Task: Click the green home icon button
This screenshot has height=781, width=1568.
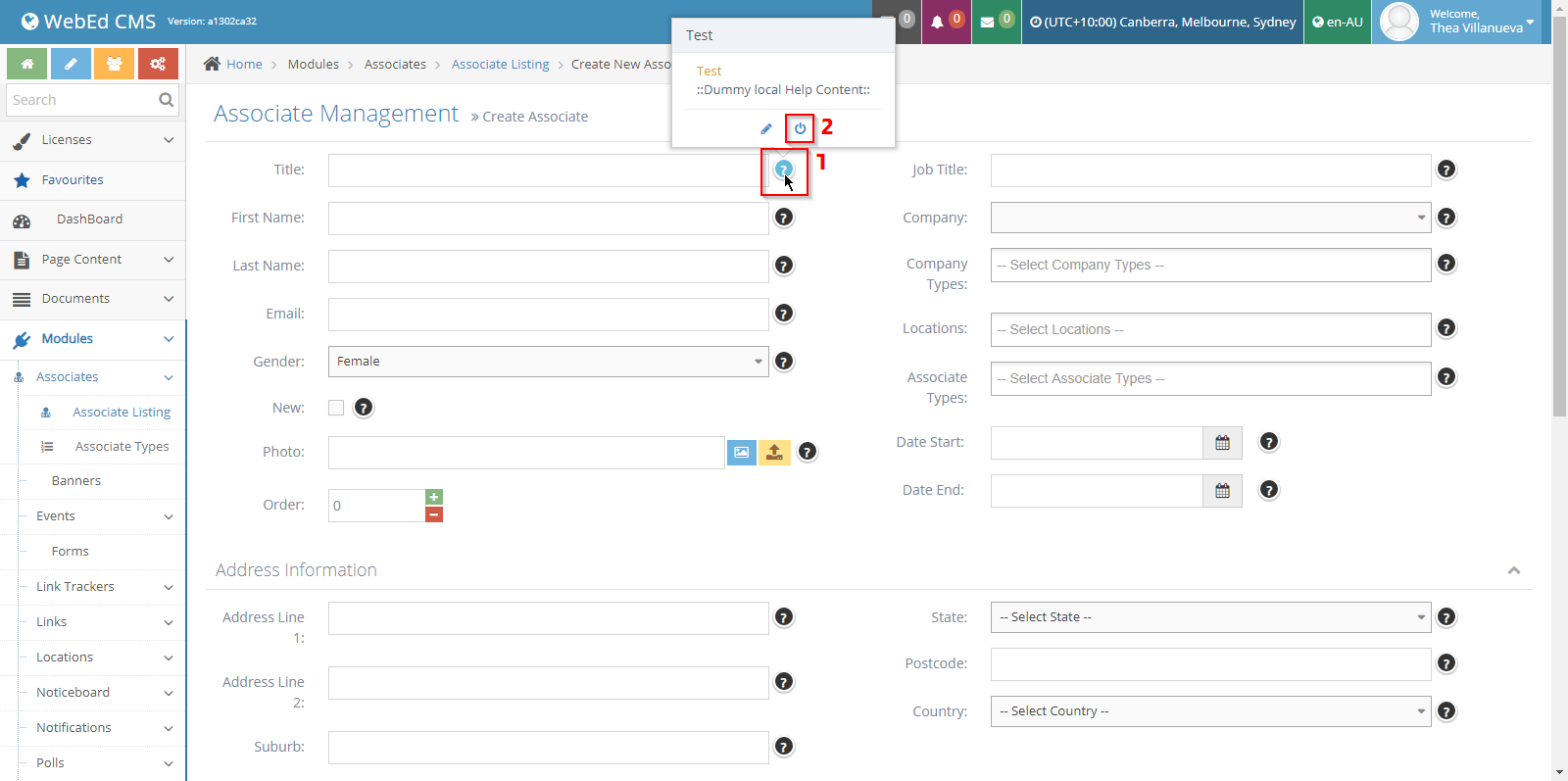Action: (x=27, y=64)
